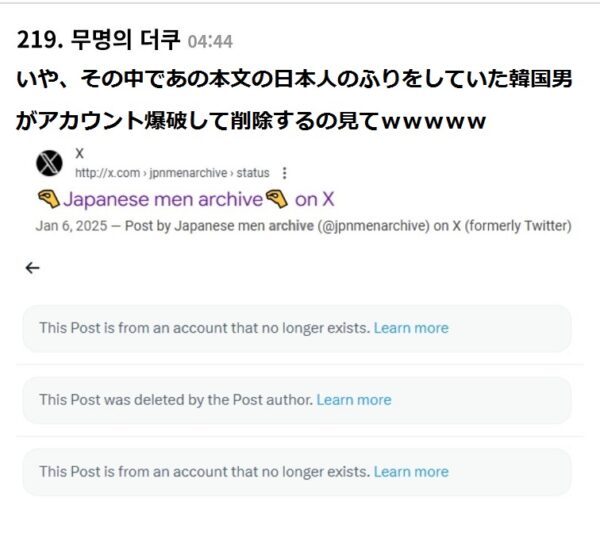Select the bottommost "account that no longer exists" notice box
This screenshot has height=540, width=600.
[296, 472]
